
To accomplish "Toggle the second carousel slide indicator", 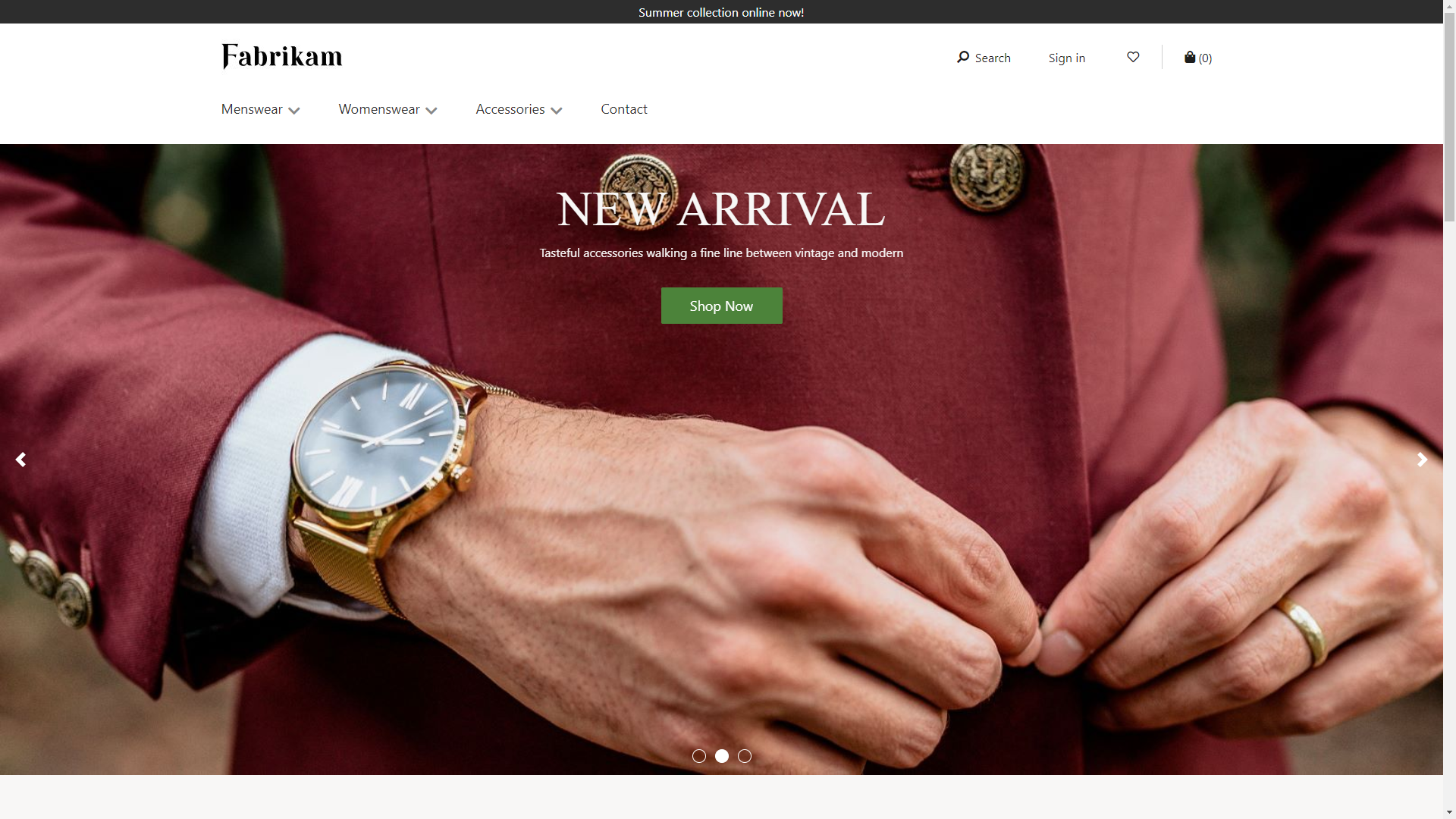I will point(721,756).
